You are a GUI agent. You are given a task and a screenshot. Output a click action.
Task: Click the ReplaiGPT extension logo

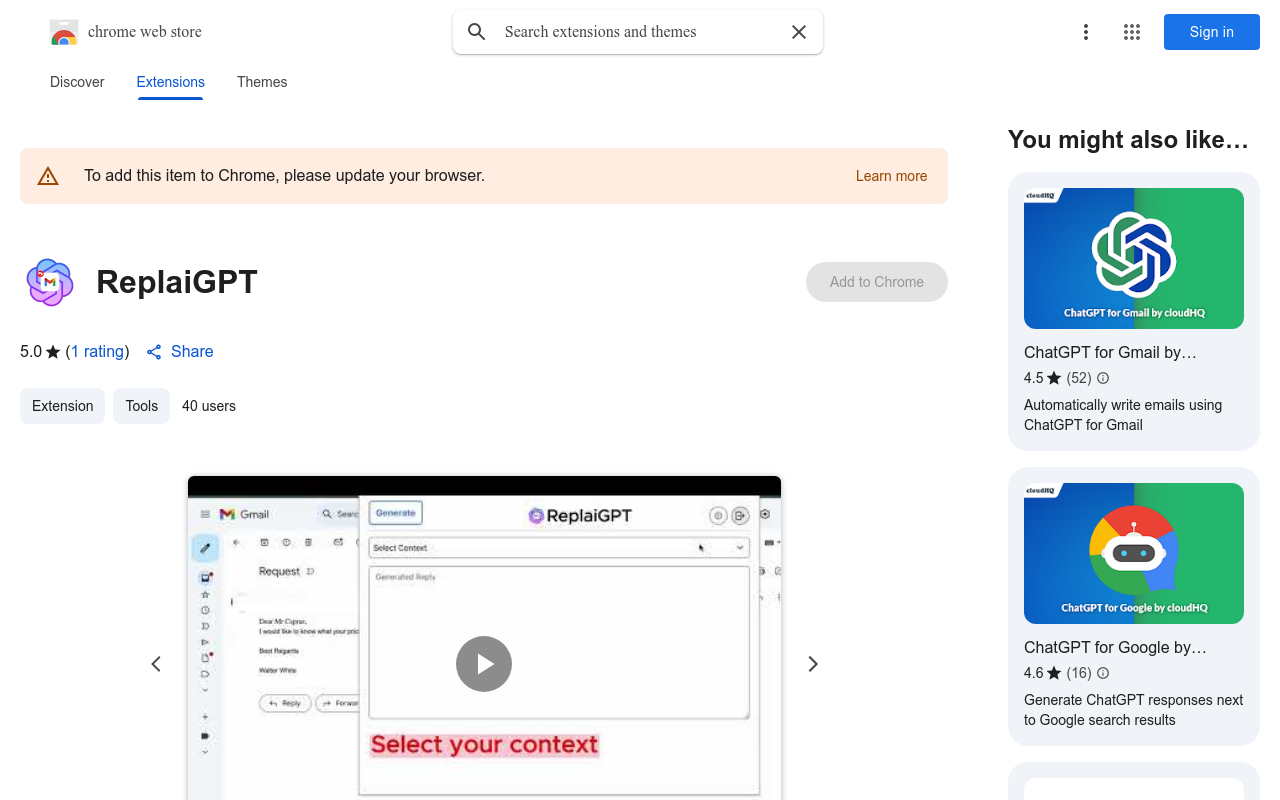pos(49,282)
